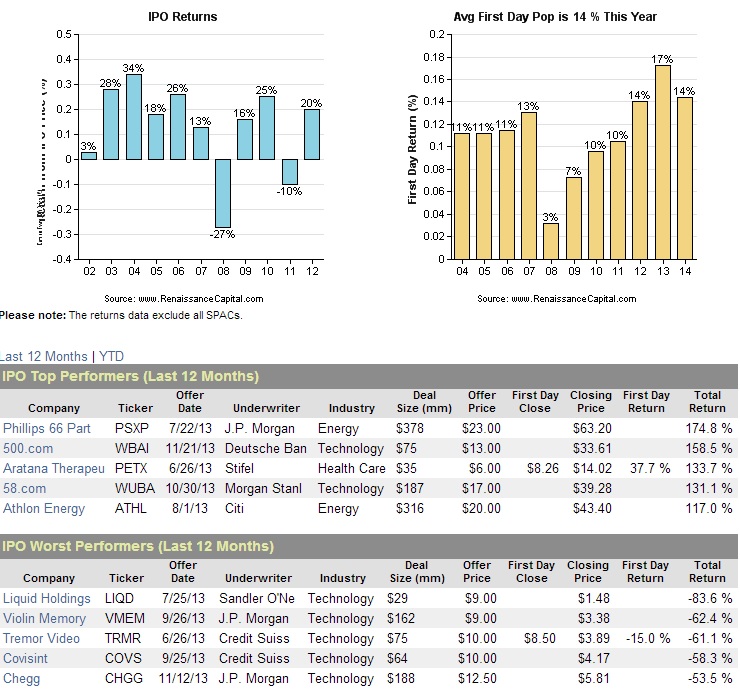Click the 3% bar for 02 in IPO Returns

coord(89,156)
